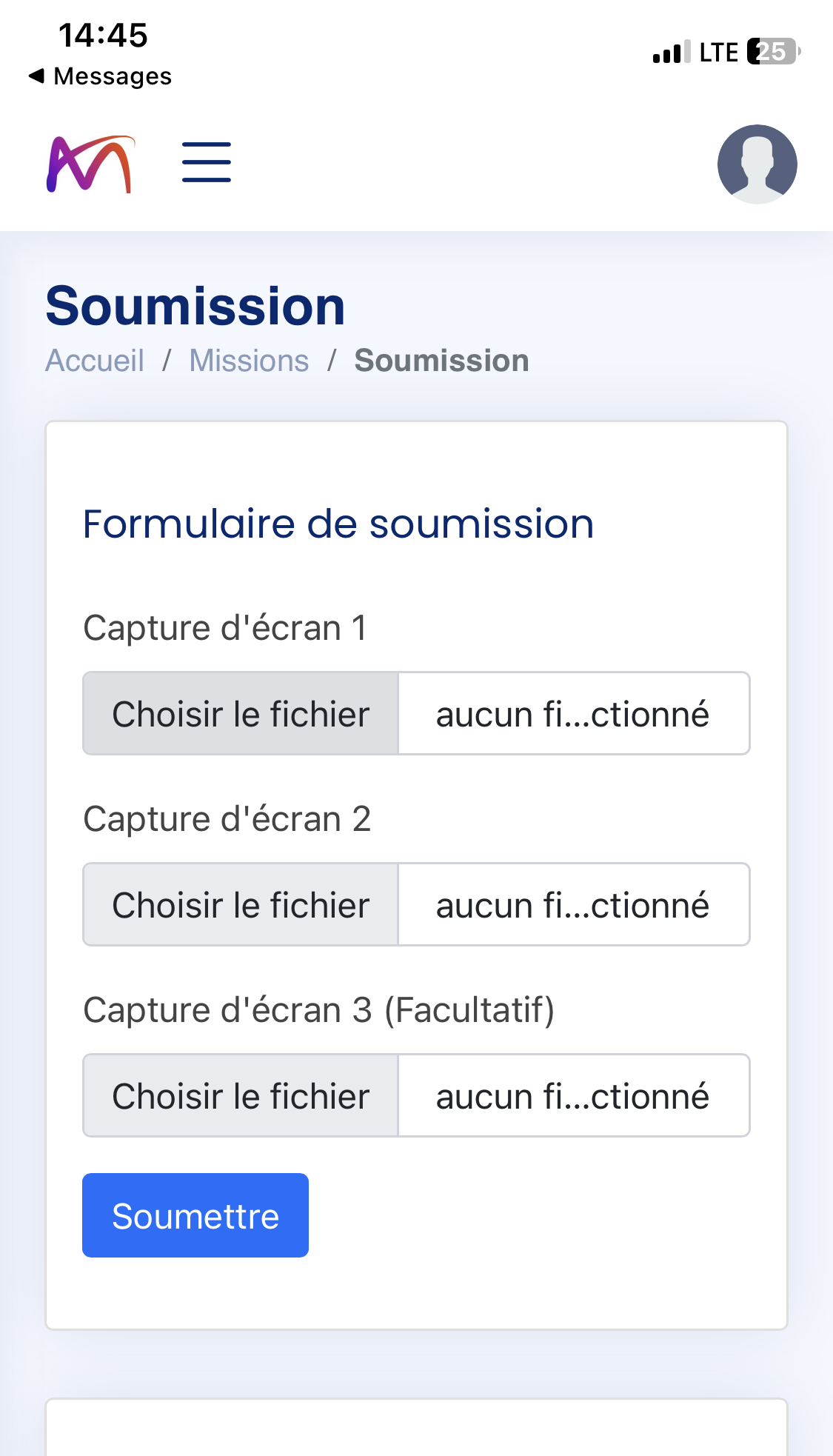The image size is (833, 1456).
Task: Click the bold Soumission breadcrumb item
Action: [441, 361]
